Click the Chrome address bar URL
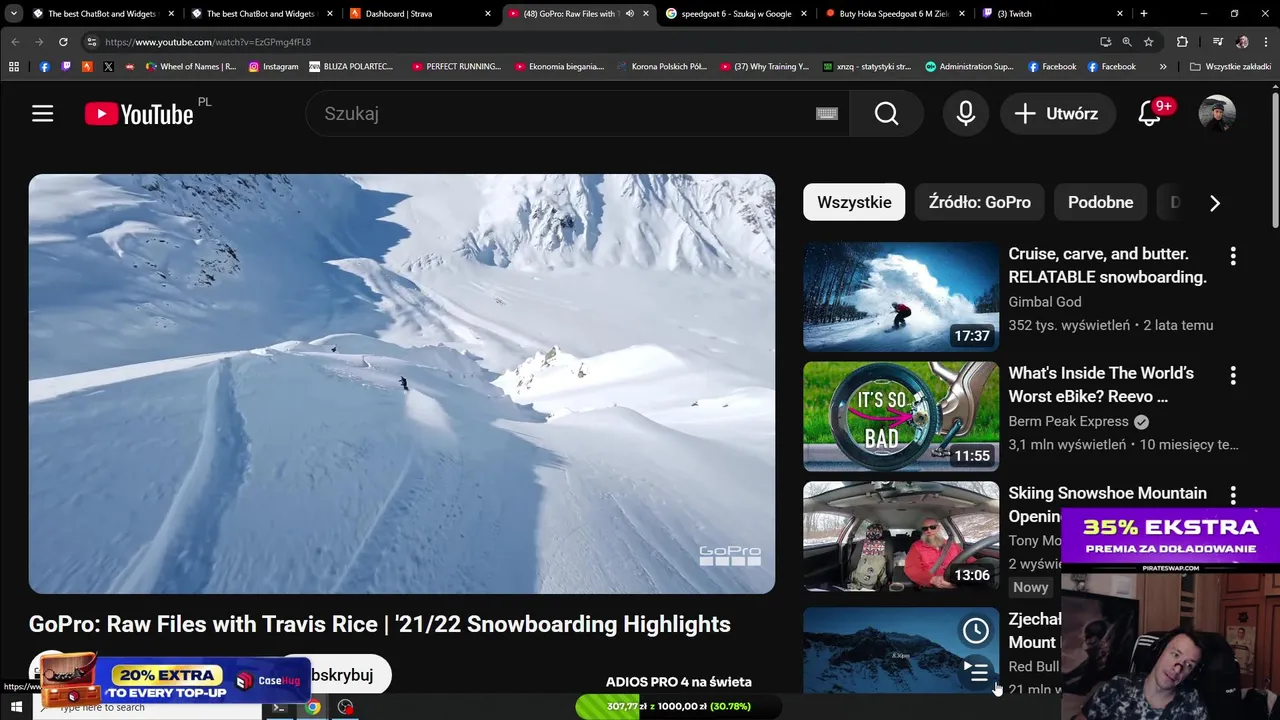 pos(207,42)
